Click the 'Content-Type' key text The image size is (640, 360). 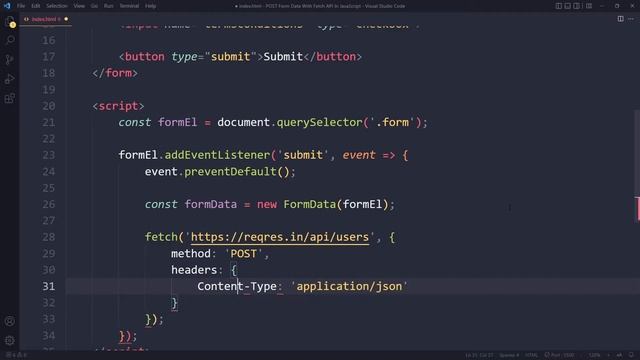pos(237,287)
